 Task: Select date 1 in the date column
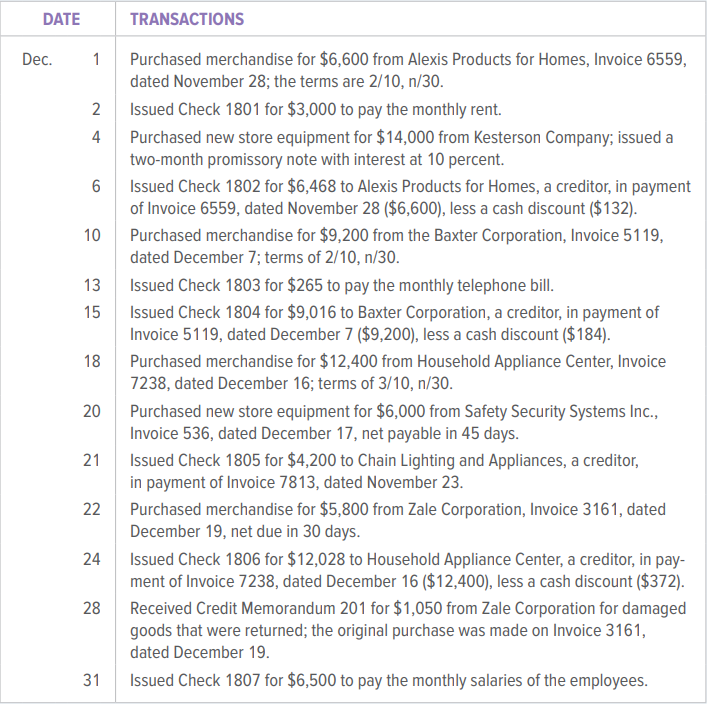(x=96, y=60)
